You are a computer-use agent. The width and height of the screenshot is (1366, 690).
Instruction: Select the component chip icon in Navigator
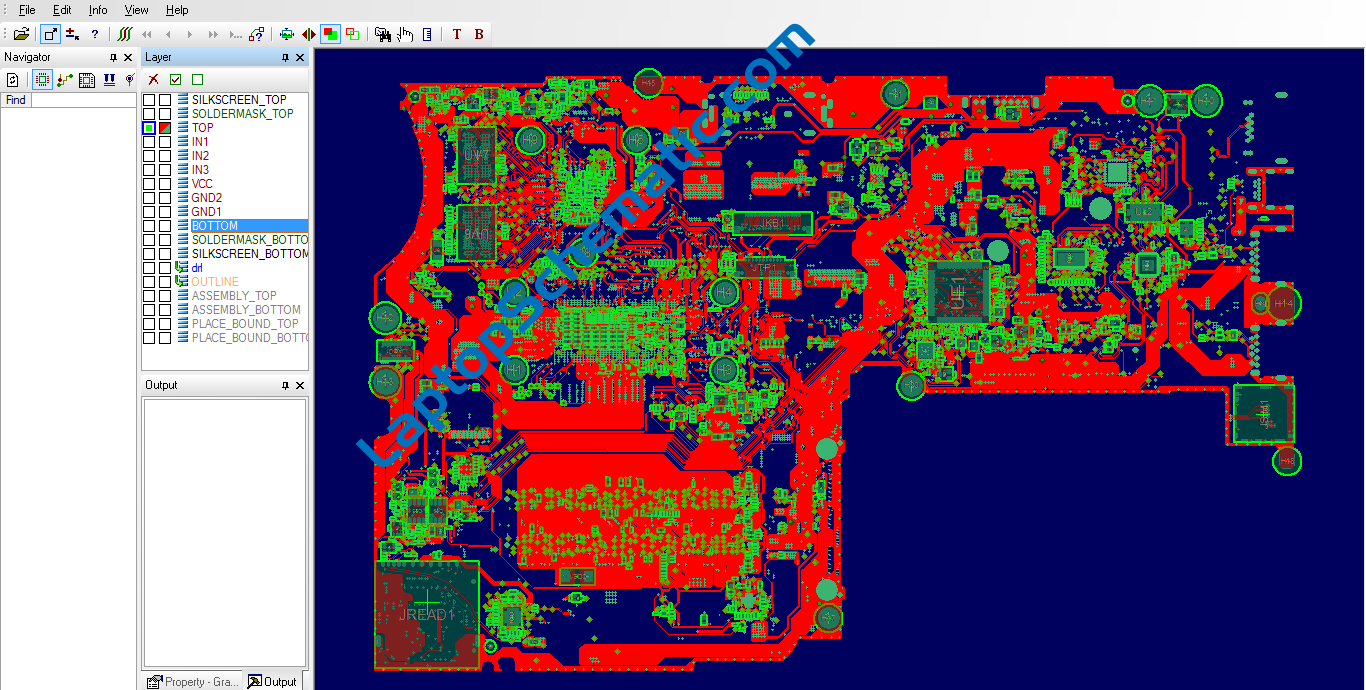(x=42, y=79)
